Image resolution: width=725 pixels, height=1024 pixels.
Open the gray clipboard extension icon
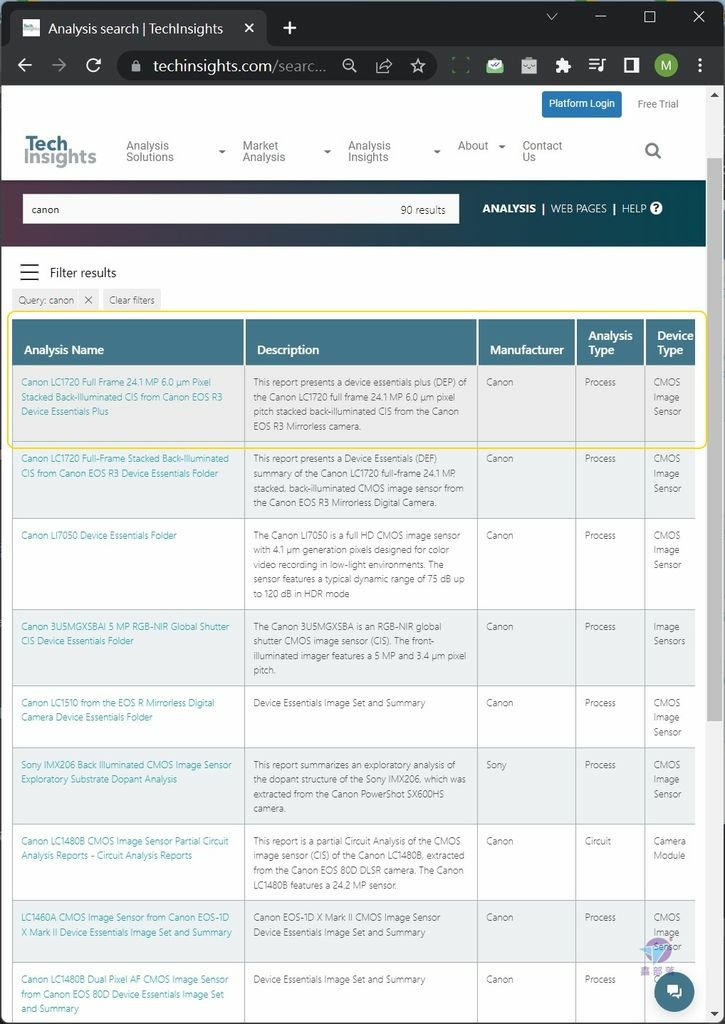click(x=529, y=65)
